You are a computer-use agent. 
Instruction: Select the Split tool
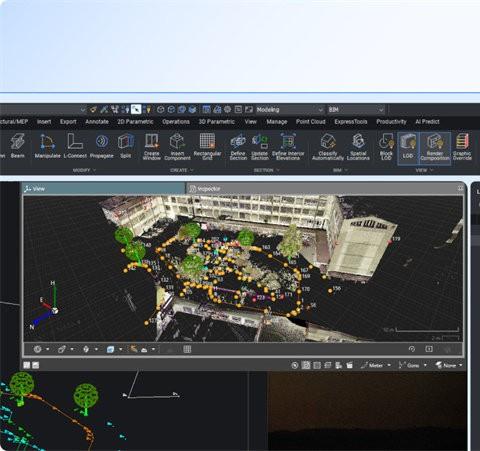(x=126, y=146)
